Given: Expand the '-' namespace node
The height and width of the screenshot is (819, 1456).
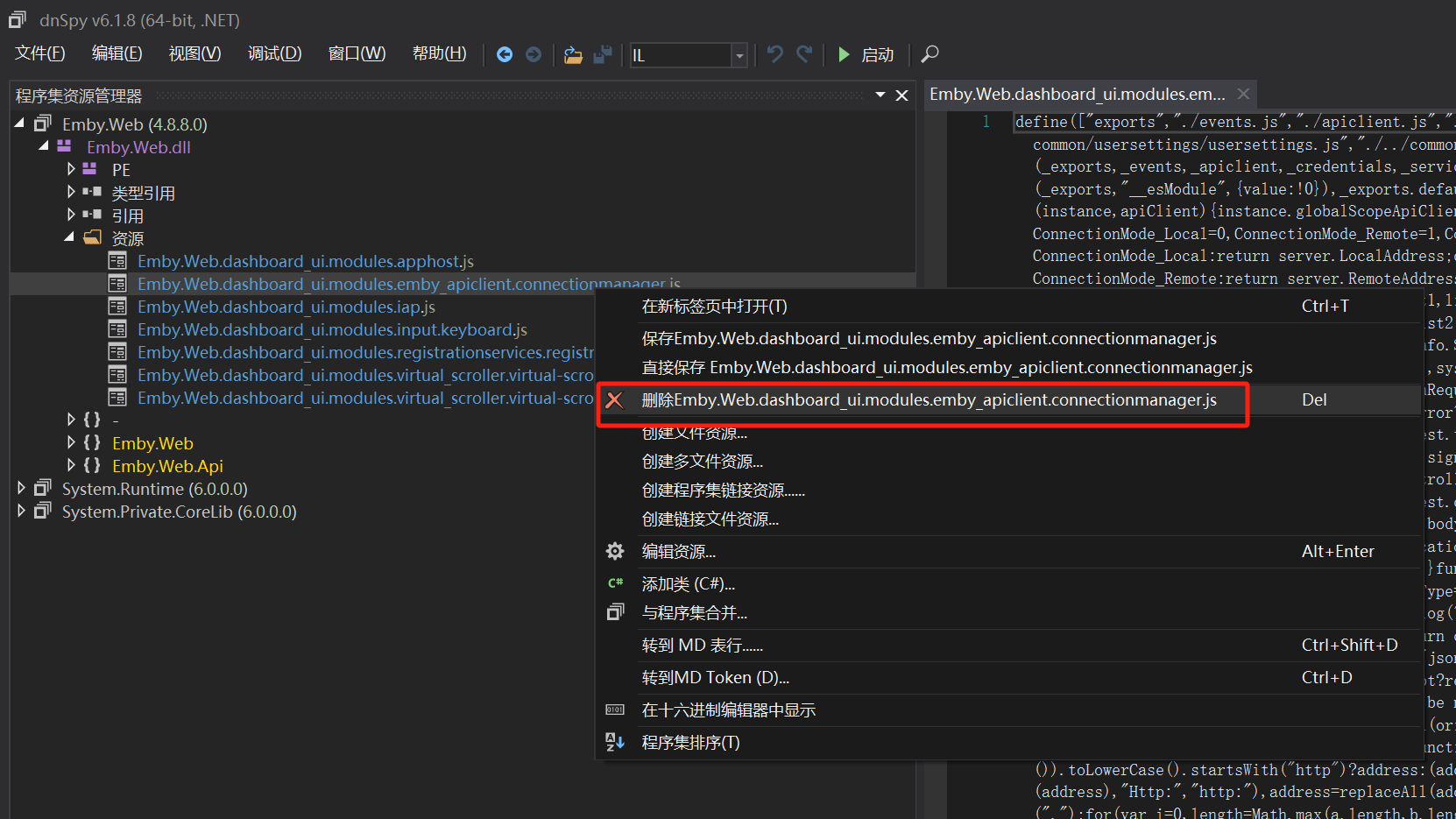Looking at the screenshot, I should [x=71, y=420].
